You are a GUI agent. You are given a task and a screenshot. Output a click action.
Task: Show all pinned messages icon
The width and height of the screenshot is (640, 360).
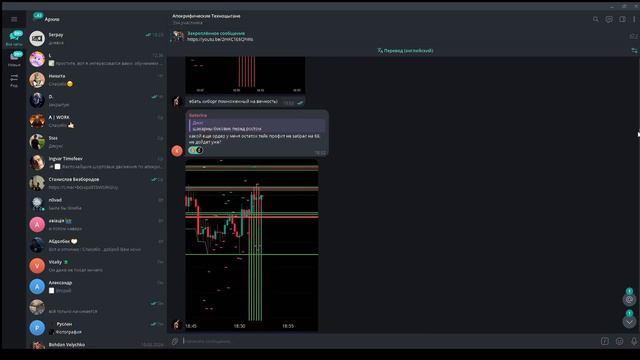coord(633,36)
